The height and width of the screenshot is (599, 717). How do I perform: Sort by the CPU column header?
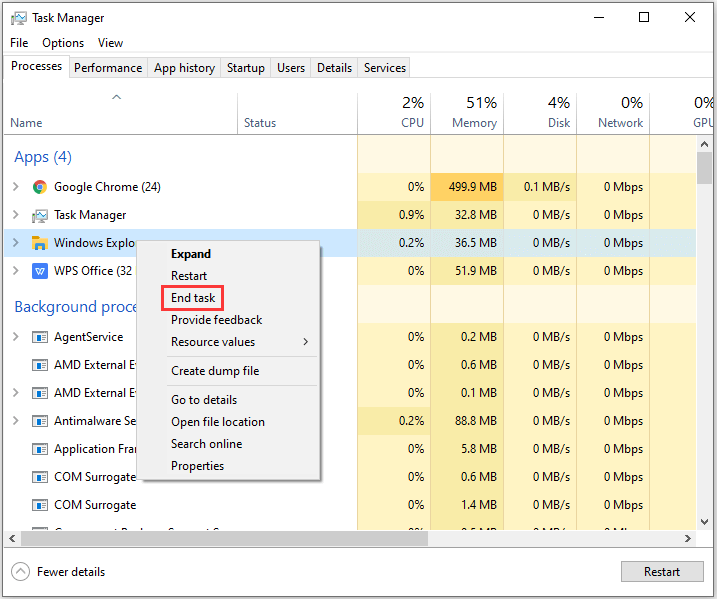pos(394,113)
